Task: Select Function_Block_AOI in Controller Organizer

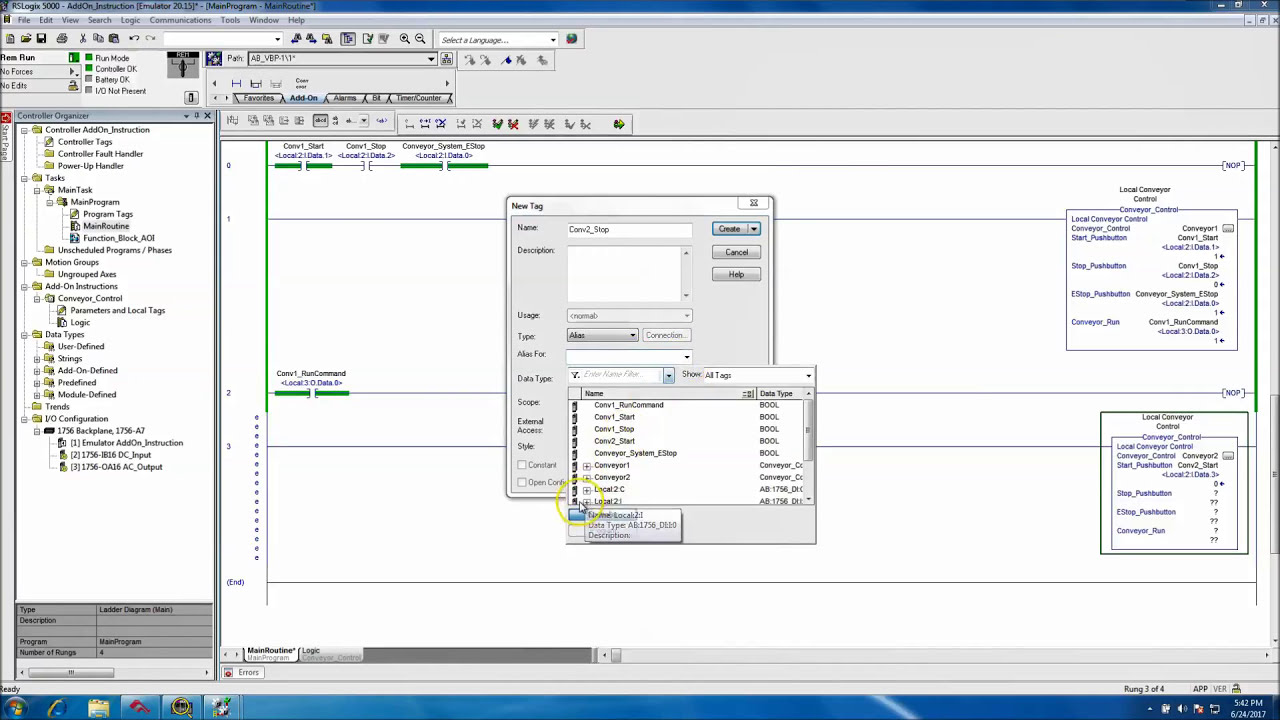Action: [x=119, y=238]
